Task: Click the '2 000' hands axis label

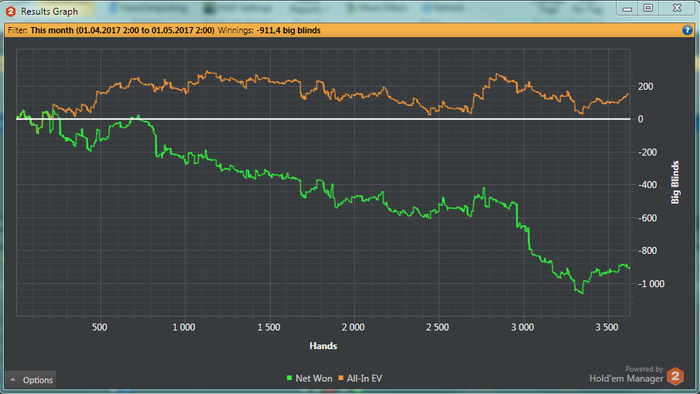Action: [353, 328]
